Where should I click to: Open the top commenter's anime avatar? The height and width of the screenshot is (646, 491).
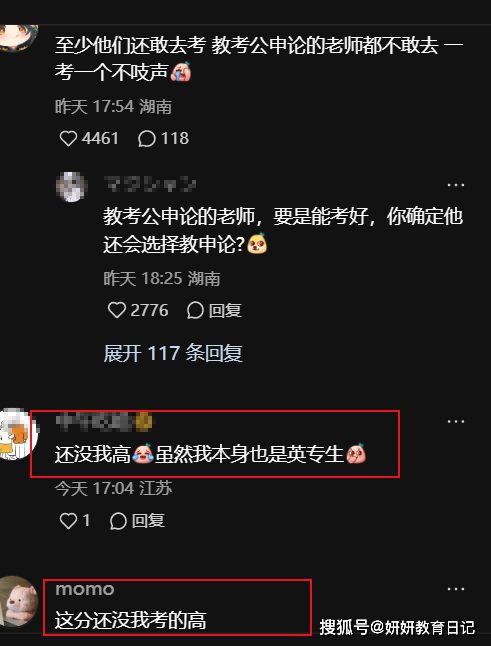tap(17, 38)
